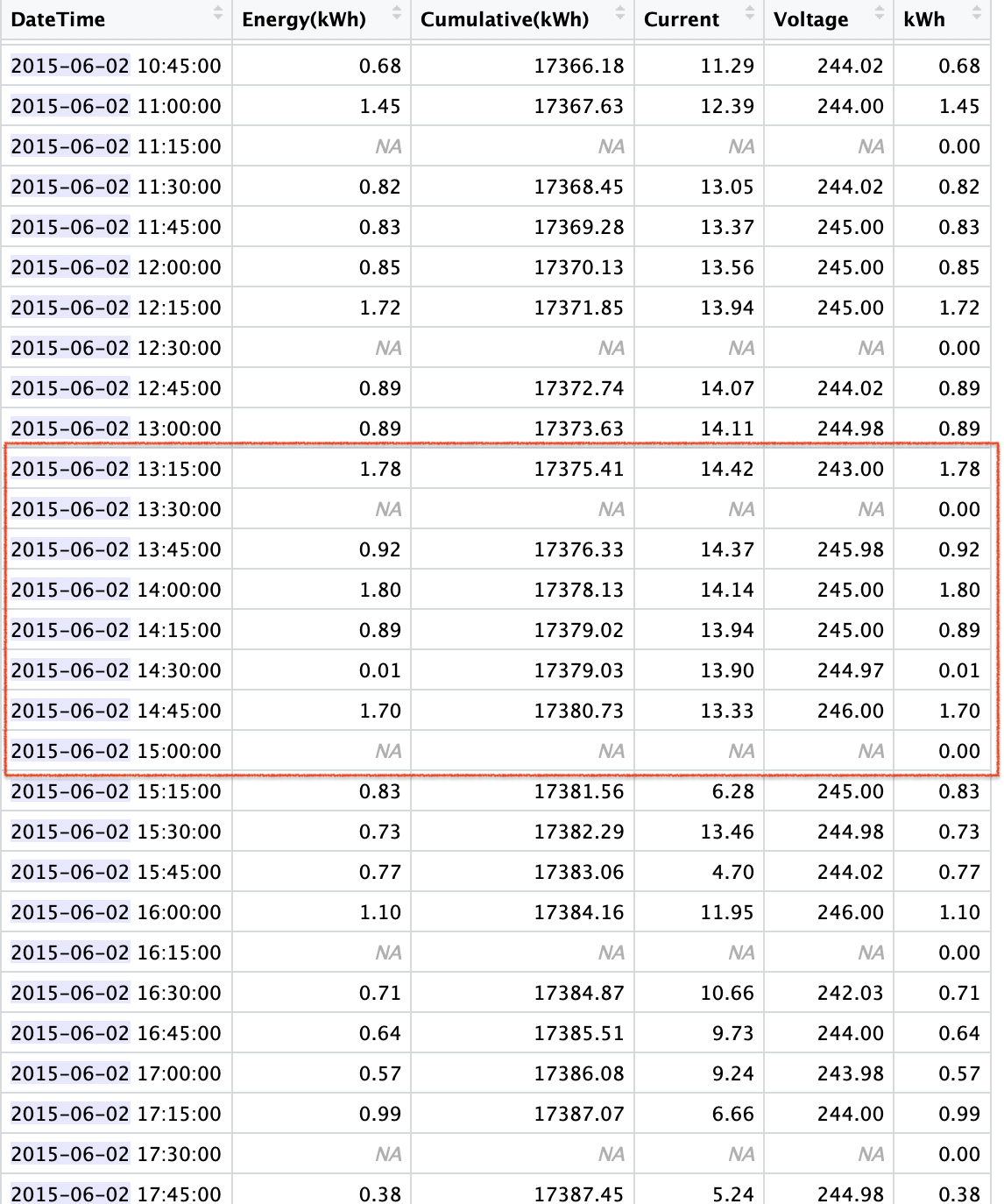The image size is (1004, 1204).
Task: Select the voltage value 246.00 at 14:45:00
Action: click(851, 711)
